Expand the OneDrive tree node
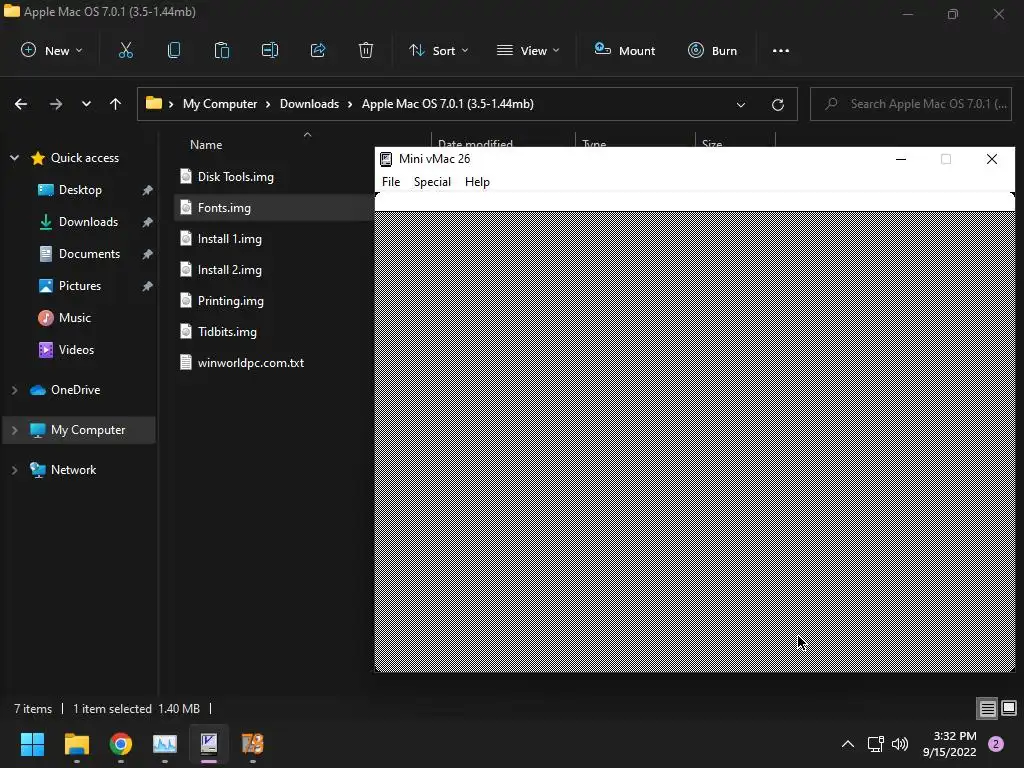Image resolution: width=1024 pixels, height=768 pixels. (14, 390)
